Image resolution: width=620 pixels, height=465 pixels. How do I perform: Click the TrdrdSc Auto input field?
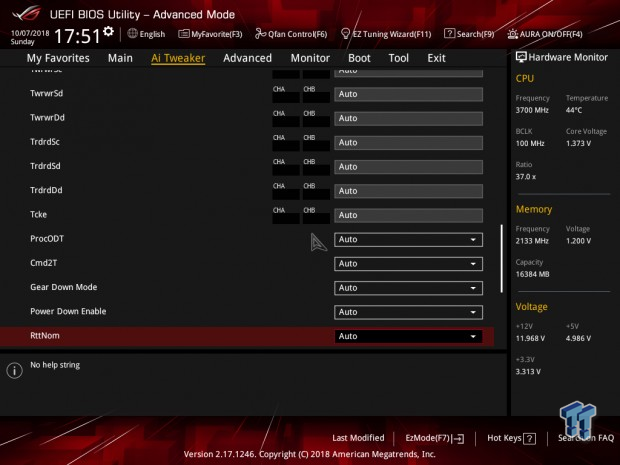click(408, 142)
